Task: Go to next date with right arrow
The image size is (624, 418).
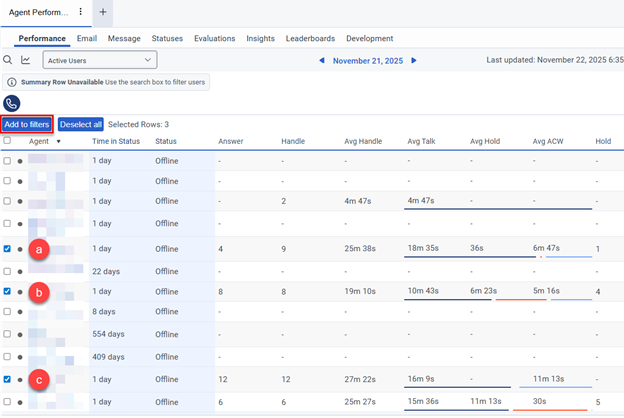Action: 414,60
